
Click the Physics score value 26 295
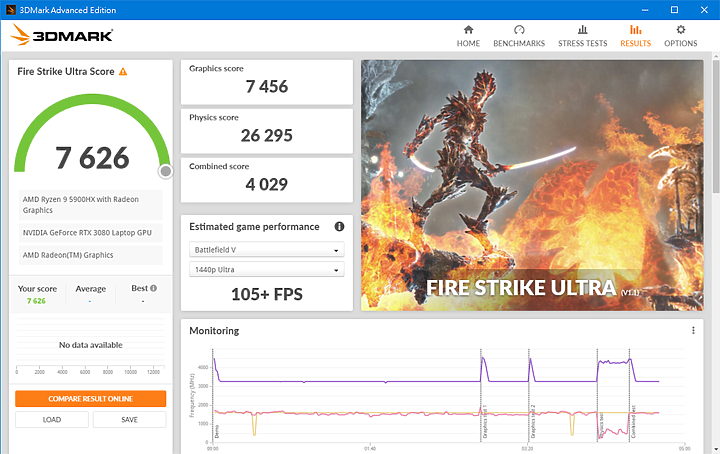(x=267, y=135)
